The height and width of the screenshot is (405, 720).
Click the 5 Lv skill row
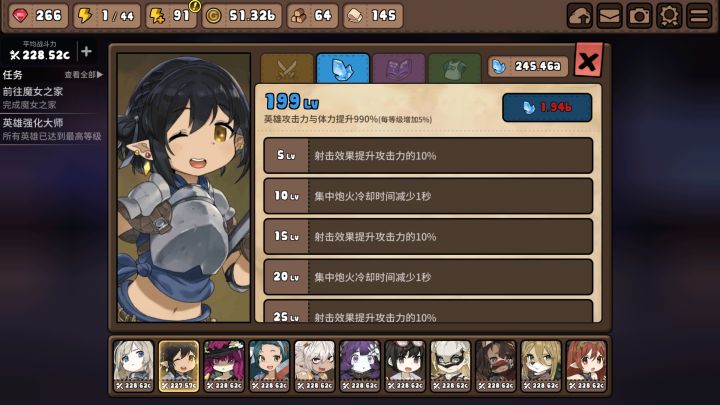[428, 156]
